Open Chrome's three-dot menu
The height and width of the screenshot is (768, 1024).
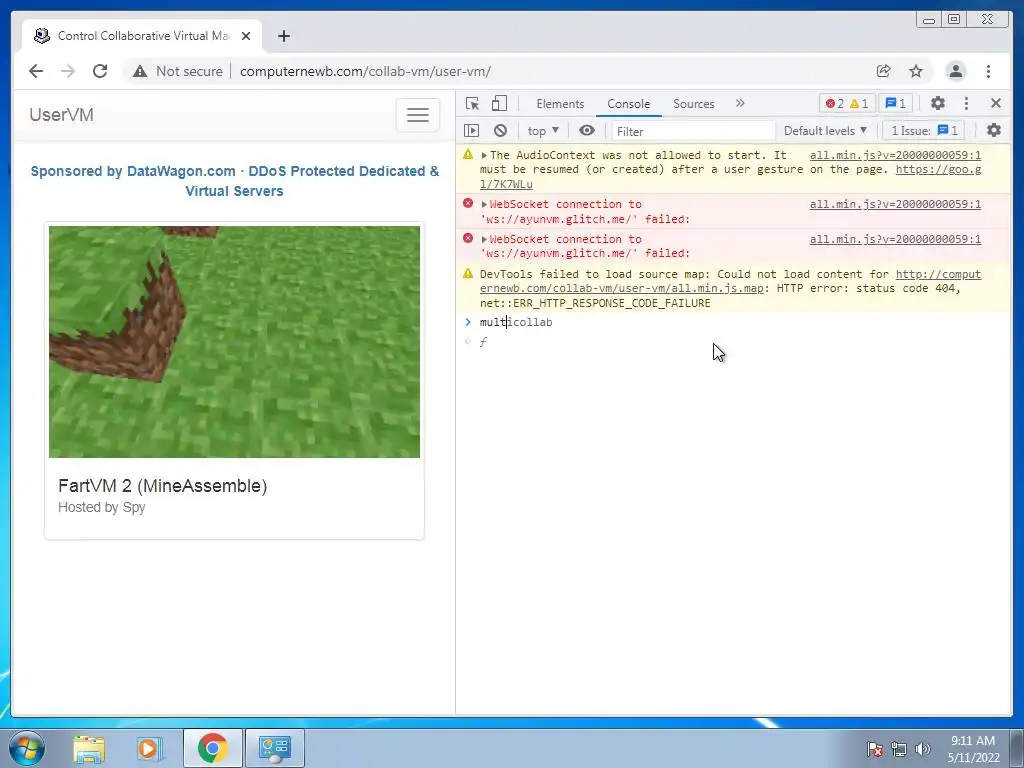(988, 71)
